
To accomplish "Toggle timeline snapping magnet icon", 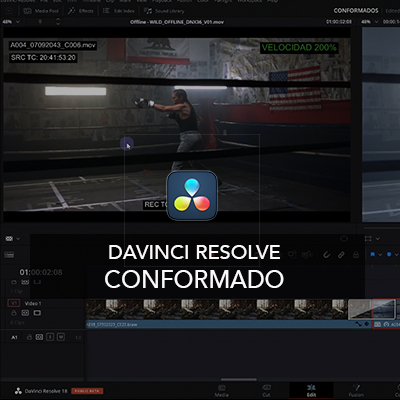I will point(326,255).
